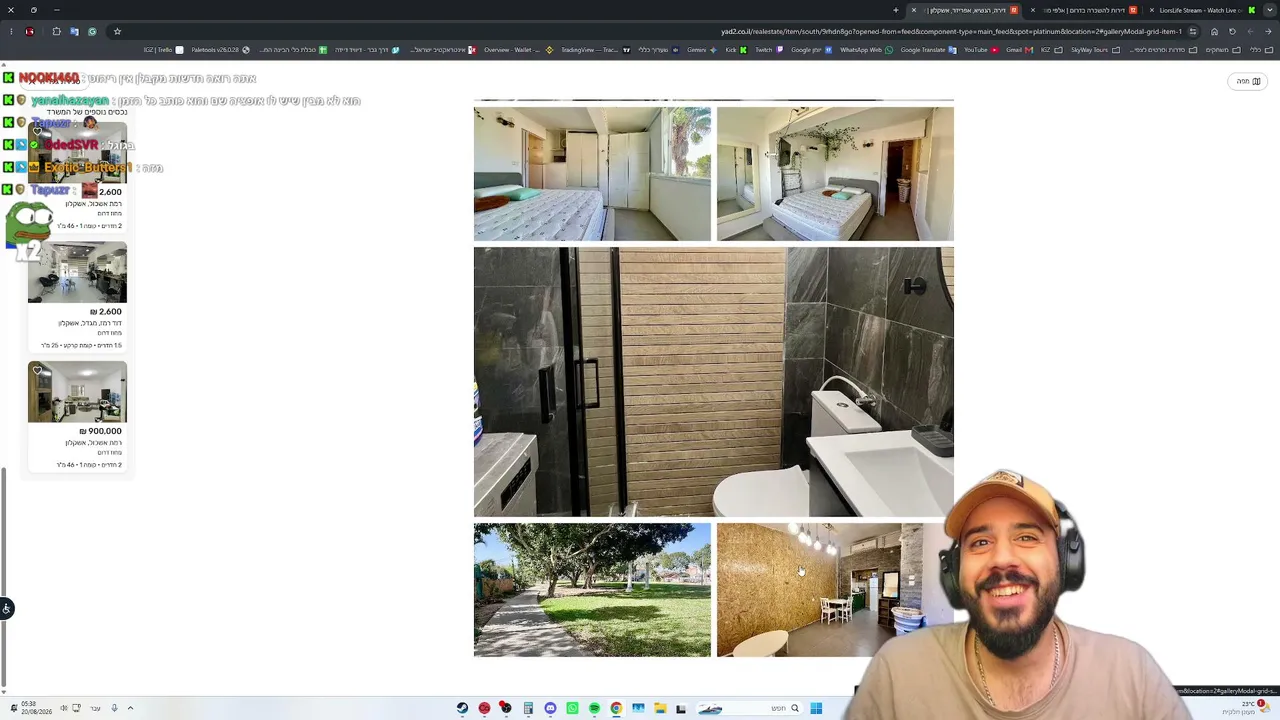Switch the keyboard language indicator עבר
The width and height of the screenshot is (1280, 720).
point(95,708)
